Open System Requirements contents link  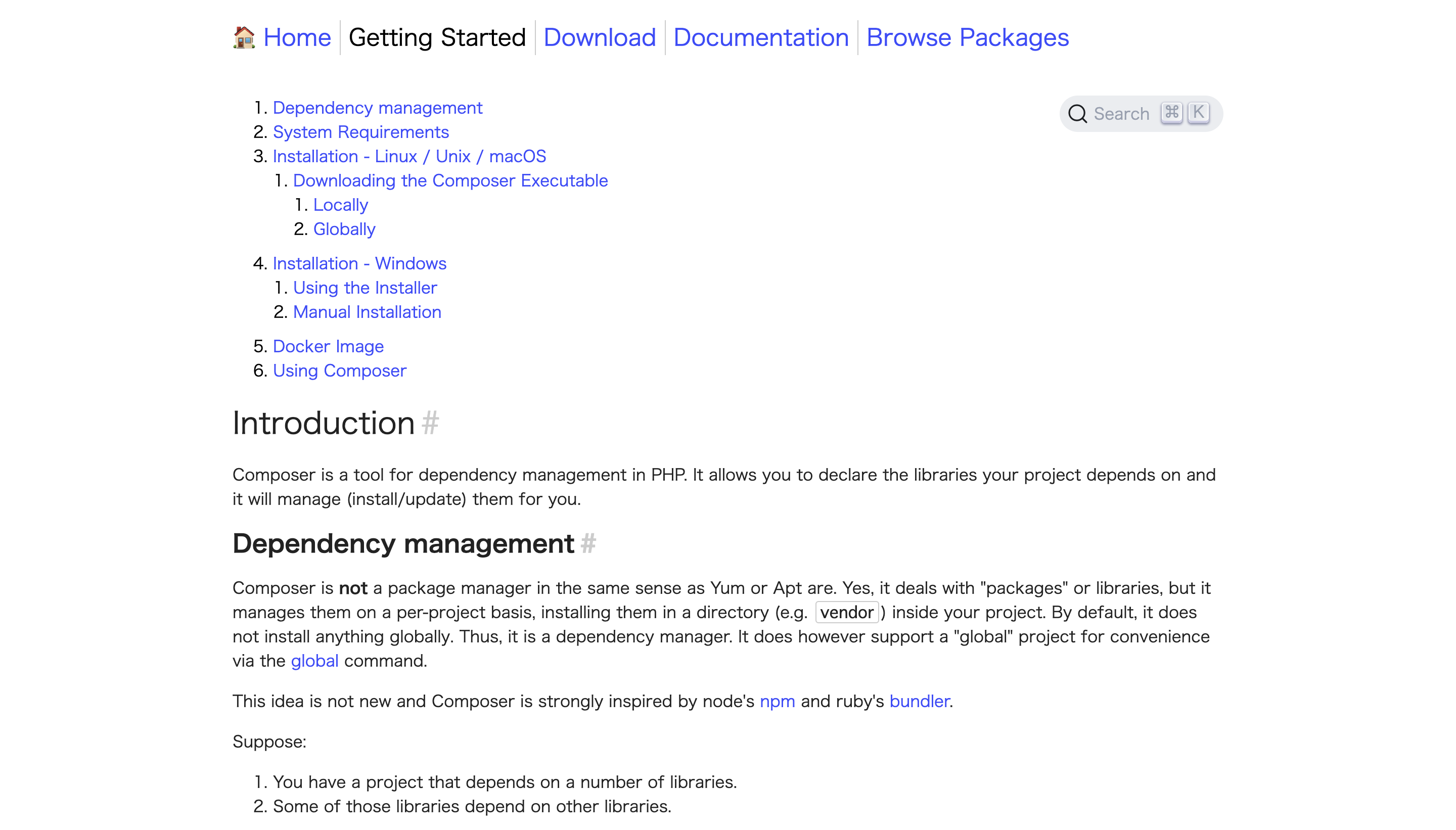point(361,132)
